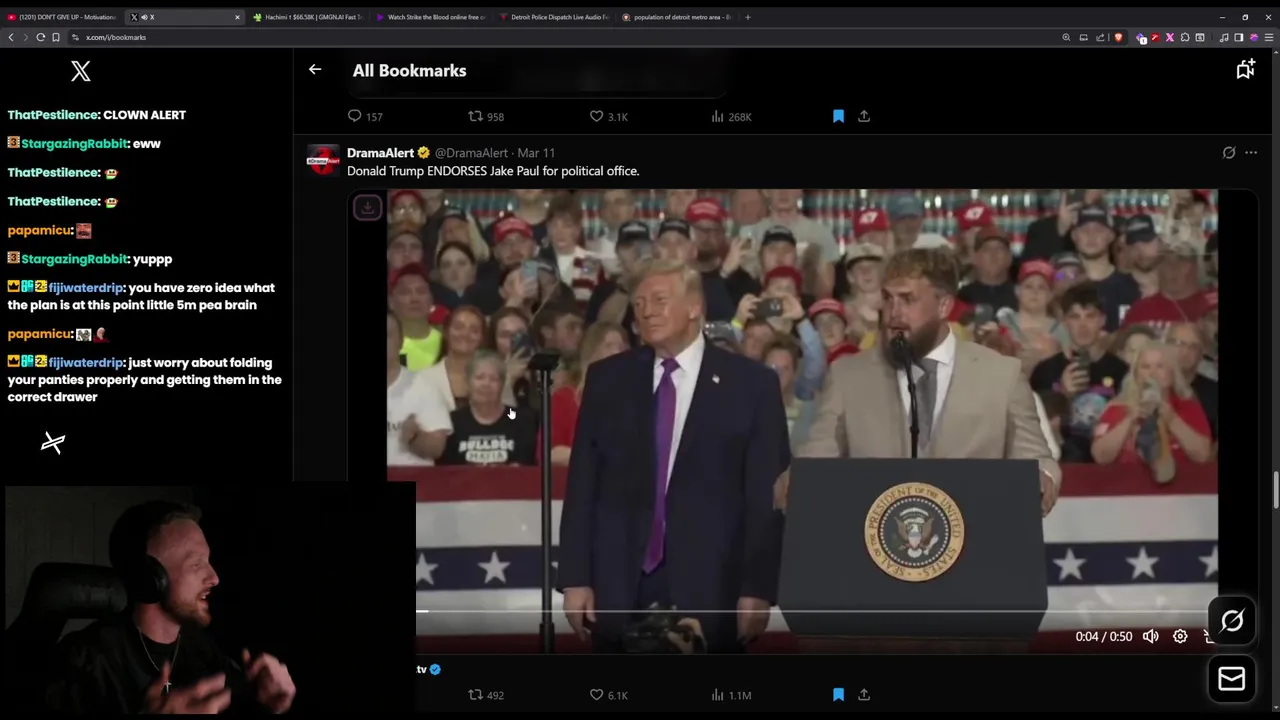The width and height of the screenshot is (1280, 720).
Task: Open Brave Shields lion icon
Action: [x=1118, y=37]
